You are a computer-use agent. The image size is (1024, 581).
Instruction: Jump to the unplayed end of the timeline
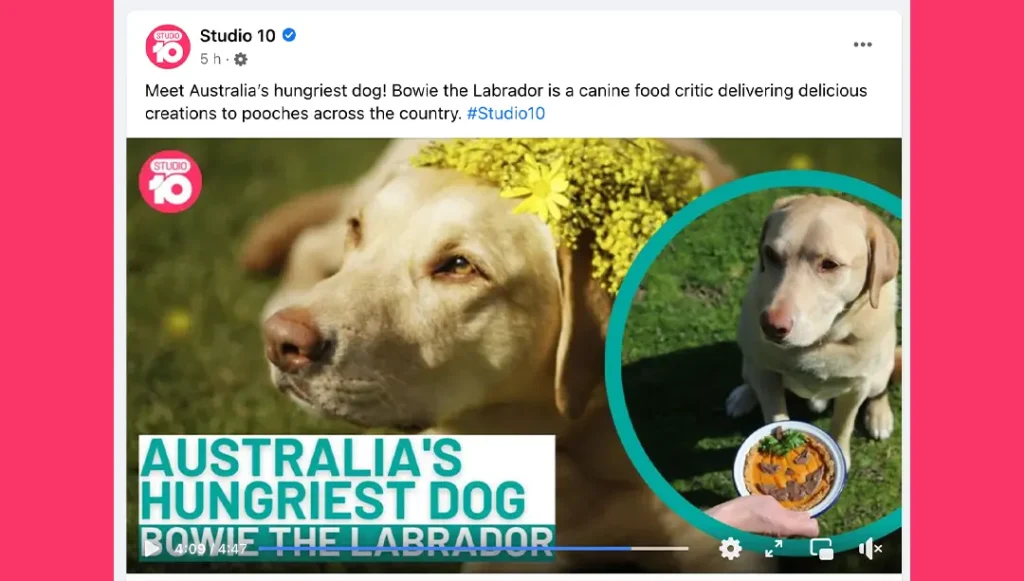(660, 548)
